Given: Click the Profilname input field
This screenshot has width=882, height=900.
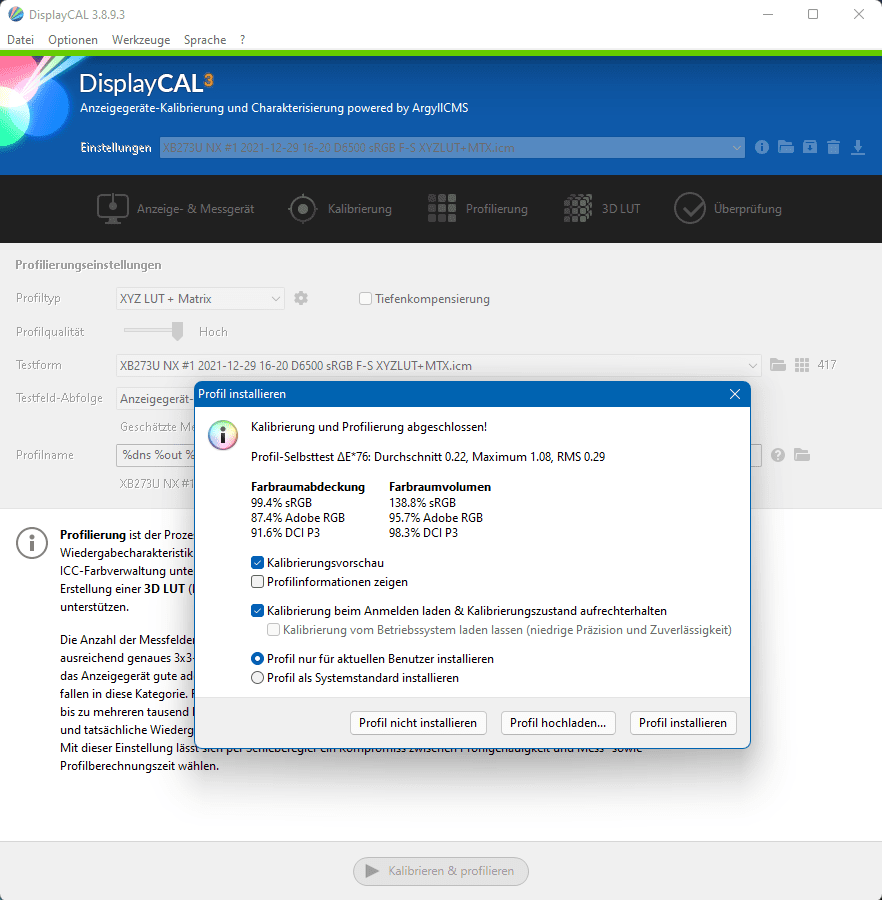Looking at the screenshot, I should pyautogui.click(x=438, y=455).
